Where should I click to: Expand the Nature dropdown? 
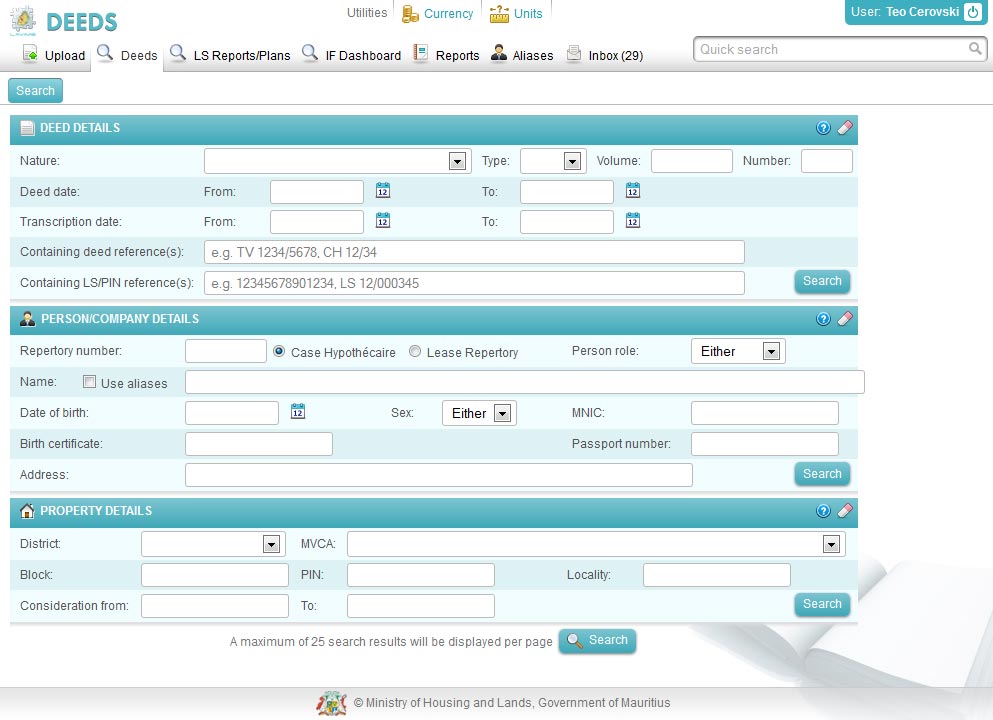(457, 161)
